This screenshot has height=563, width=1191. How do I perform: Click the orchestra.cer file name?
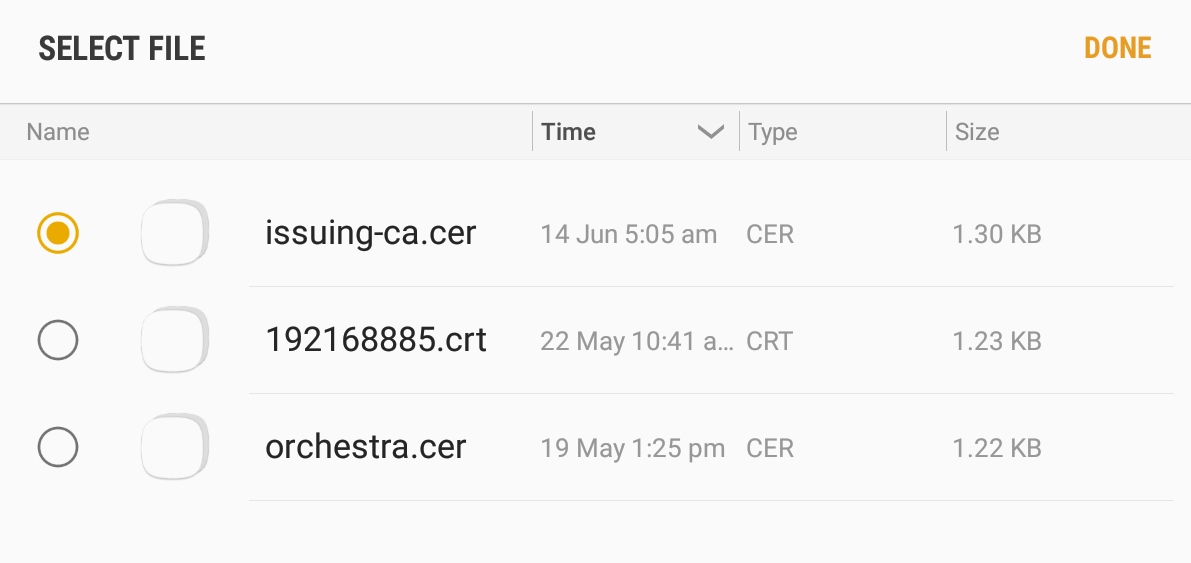pyautogui.click(x=366, y=447)
